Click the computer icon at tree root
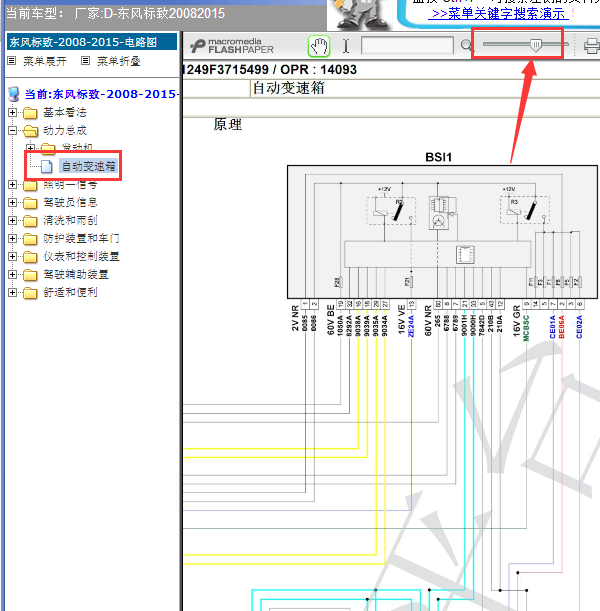This screenshot has width=600, height=611. (x=14, y=94)
